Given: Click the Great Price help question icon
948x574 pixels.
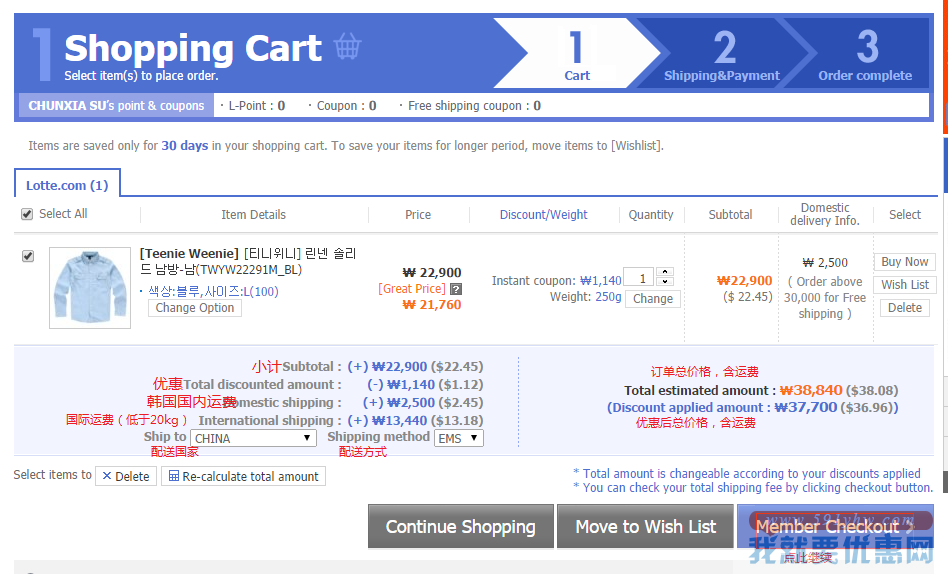Looking at the screenshot, I should (x=456, y=289).
